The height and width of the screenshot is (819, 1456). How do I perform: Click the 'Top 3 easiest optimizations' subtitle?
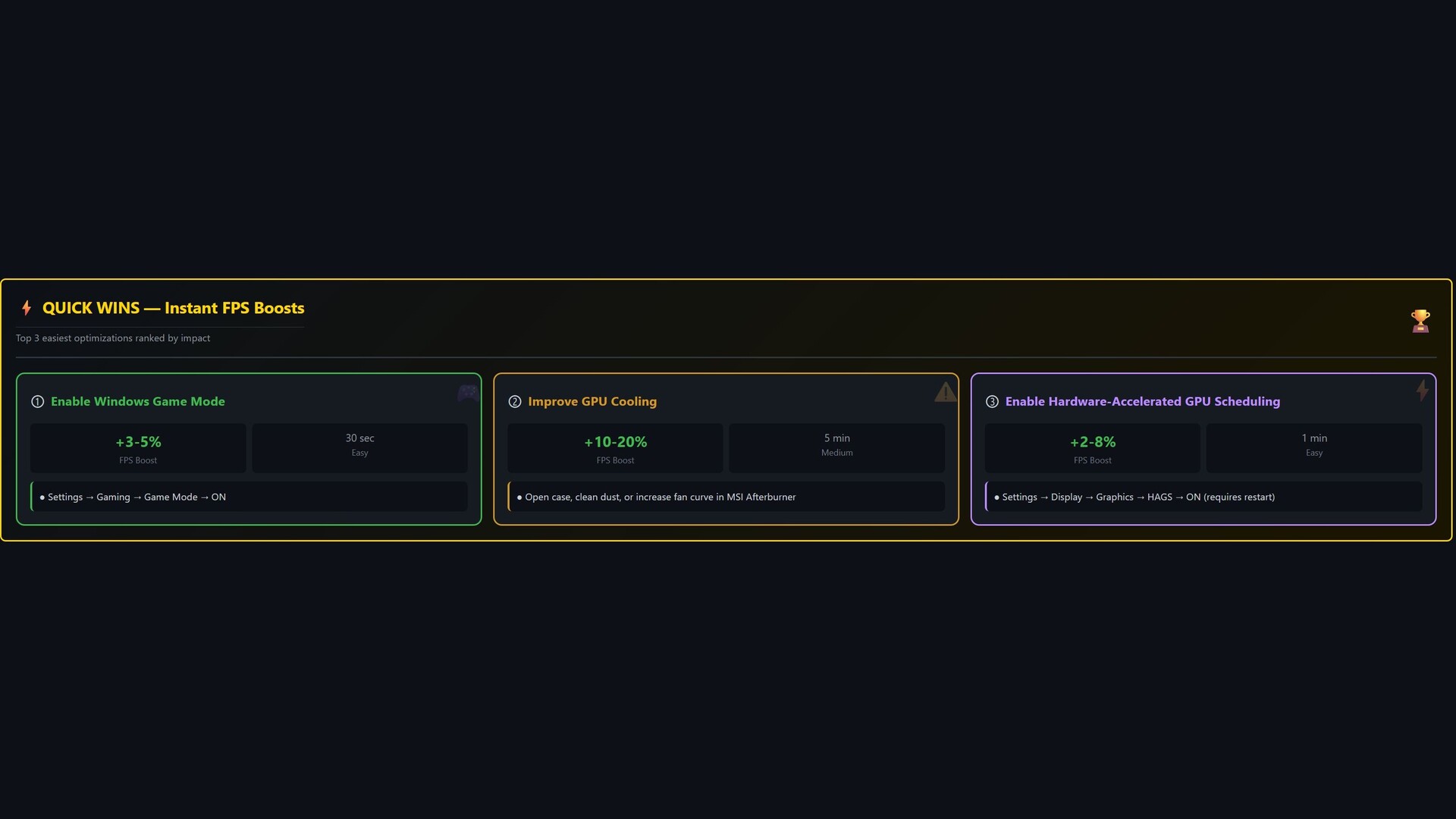113,338
